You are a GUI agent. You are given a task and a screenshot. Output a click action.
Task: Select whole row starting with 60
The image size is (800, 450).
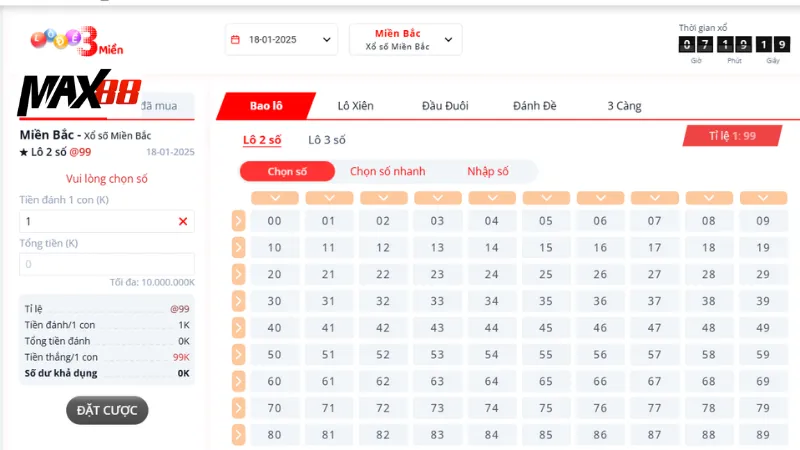point(238,381)
